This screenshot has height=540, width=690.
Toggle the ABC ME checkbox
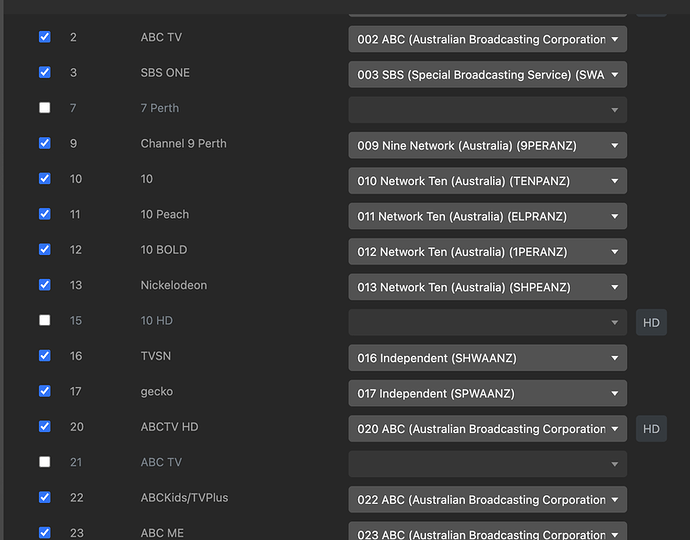point(44,533)
